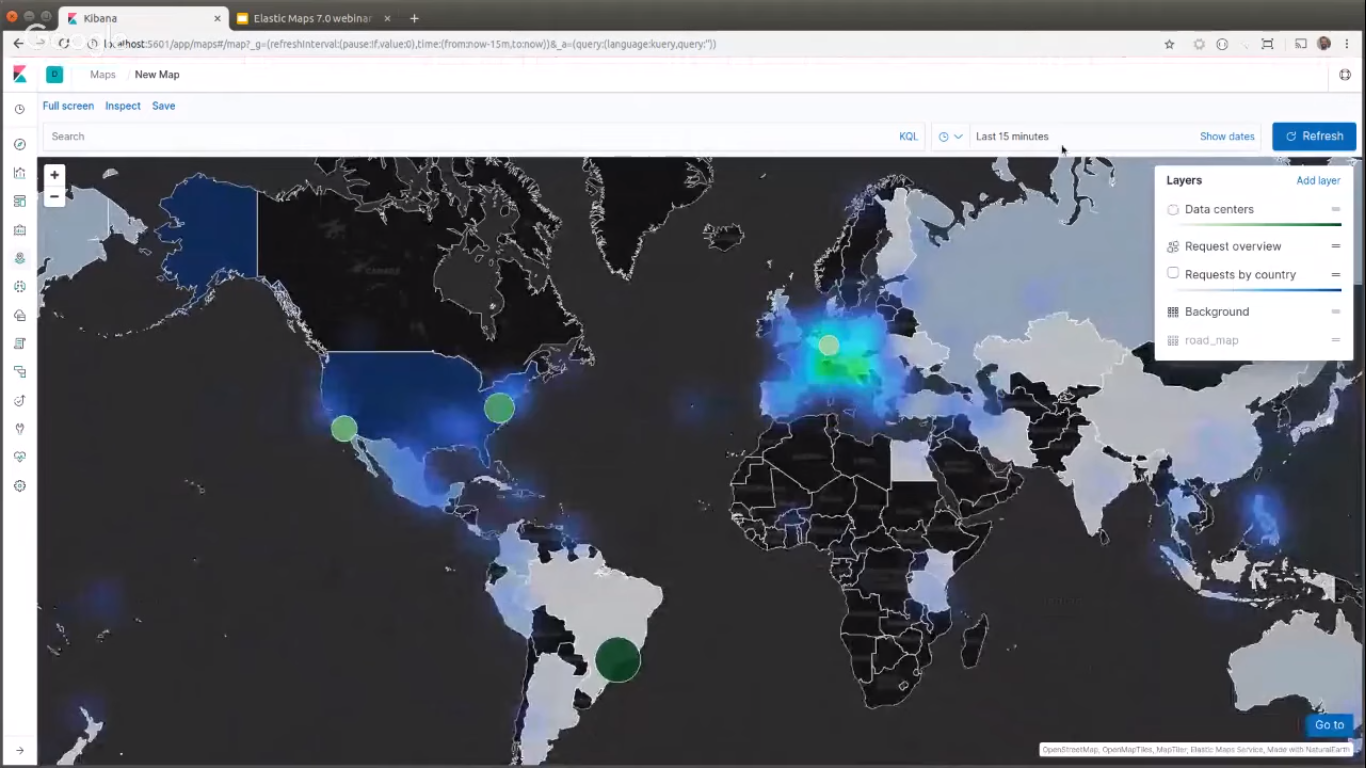
Task: Toggle the Request overview layer
Action: [x=1172, y=245]
